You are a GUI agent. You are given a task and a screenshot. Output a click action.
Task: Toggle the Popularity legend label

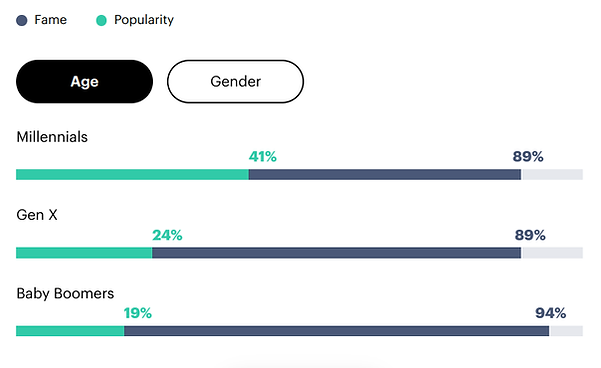coord(144,20)
